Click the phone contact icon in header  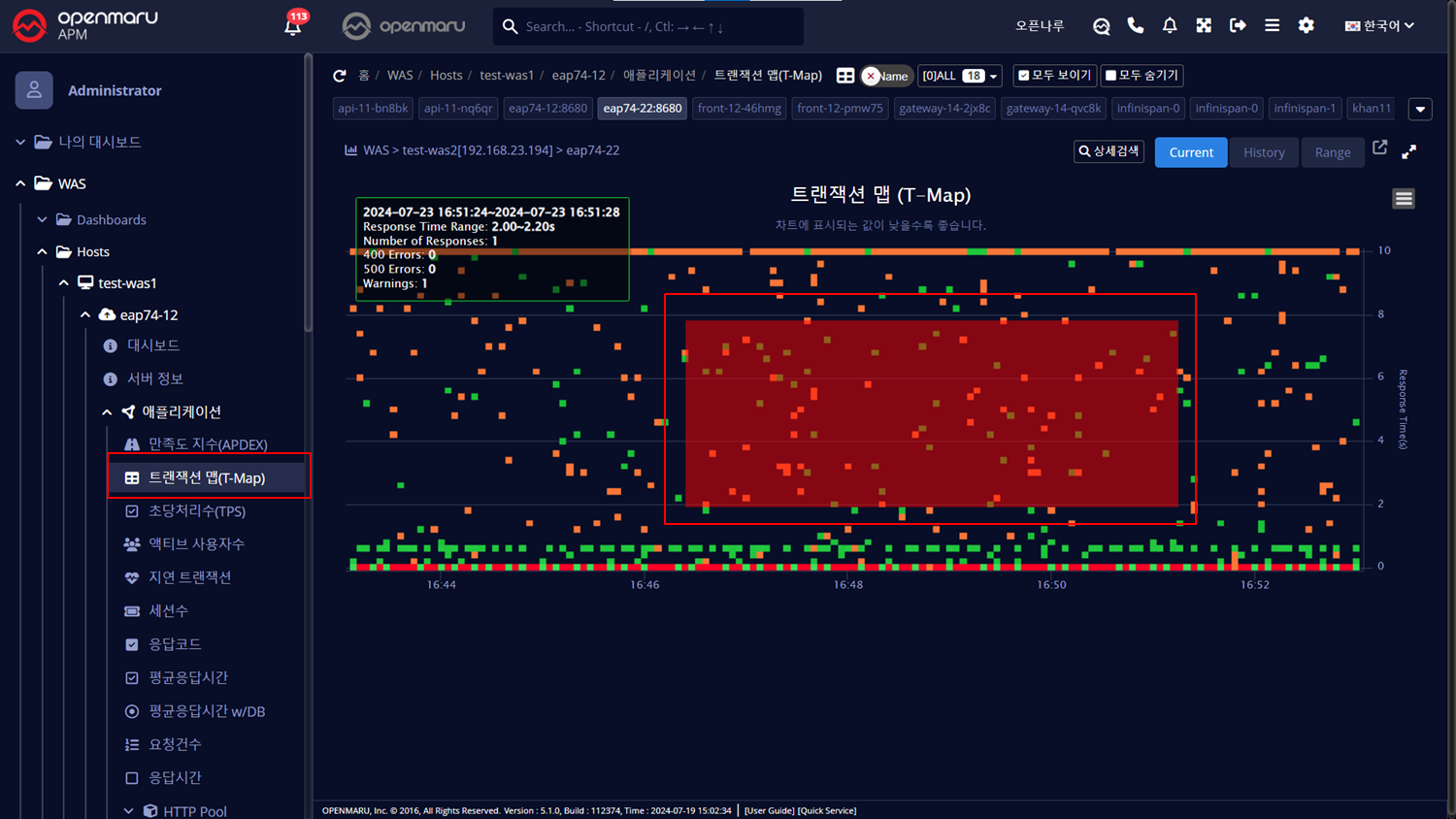1135,26
